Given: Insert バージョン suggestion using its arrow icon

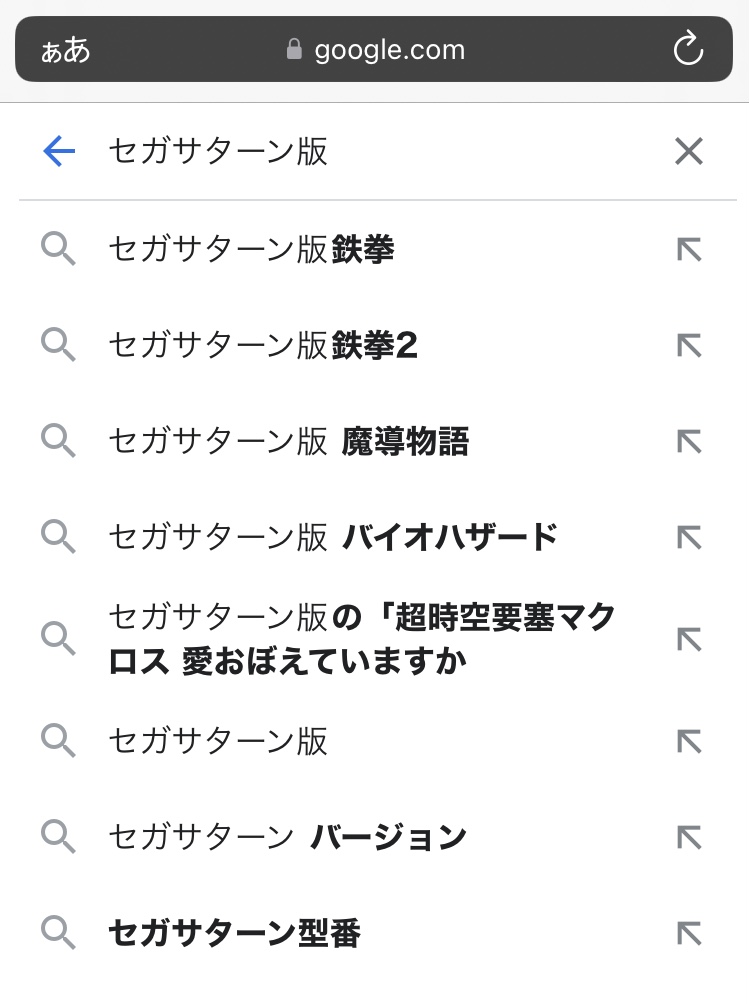Looking at the screenshot, I should [x=689, y=837].
